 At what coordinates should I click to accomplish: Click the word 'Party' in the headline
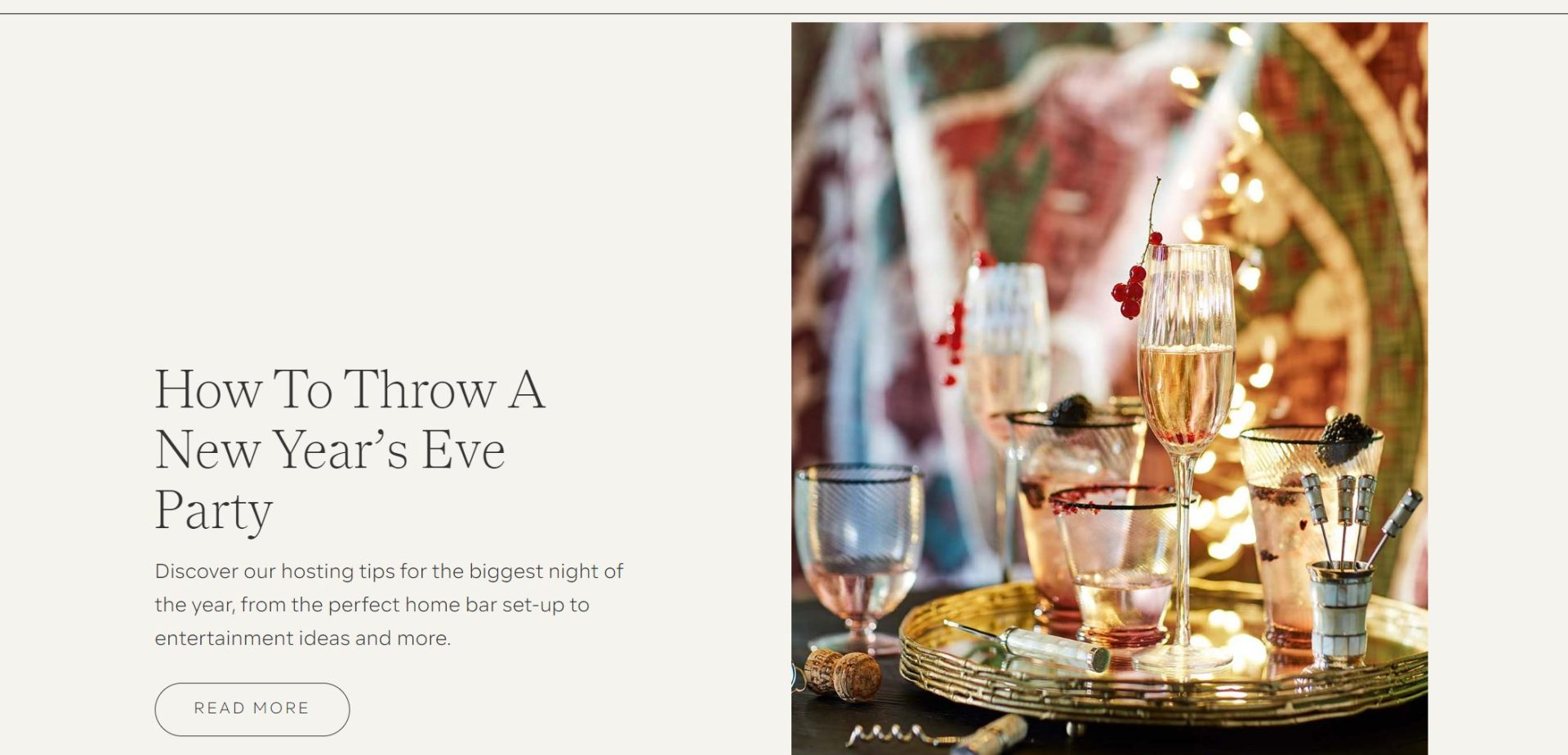coord(213,511)
